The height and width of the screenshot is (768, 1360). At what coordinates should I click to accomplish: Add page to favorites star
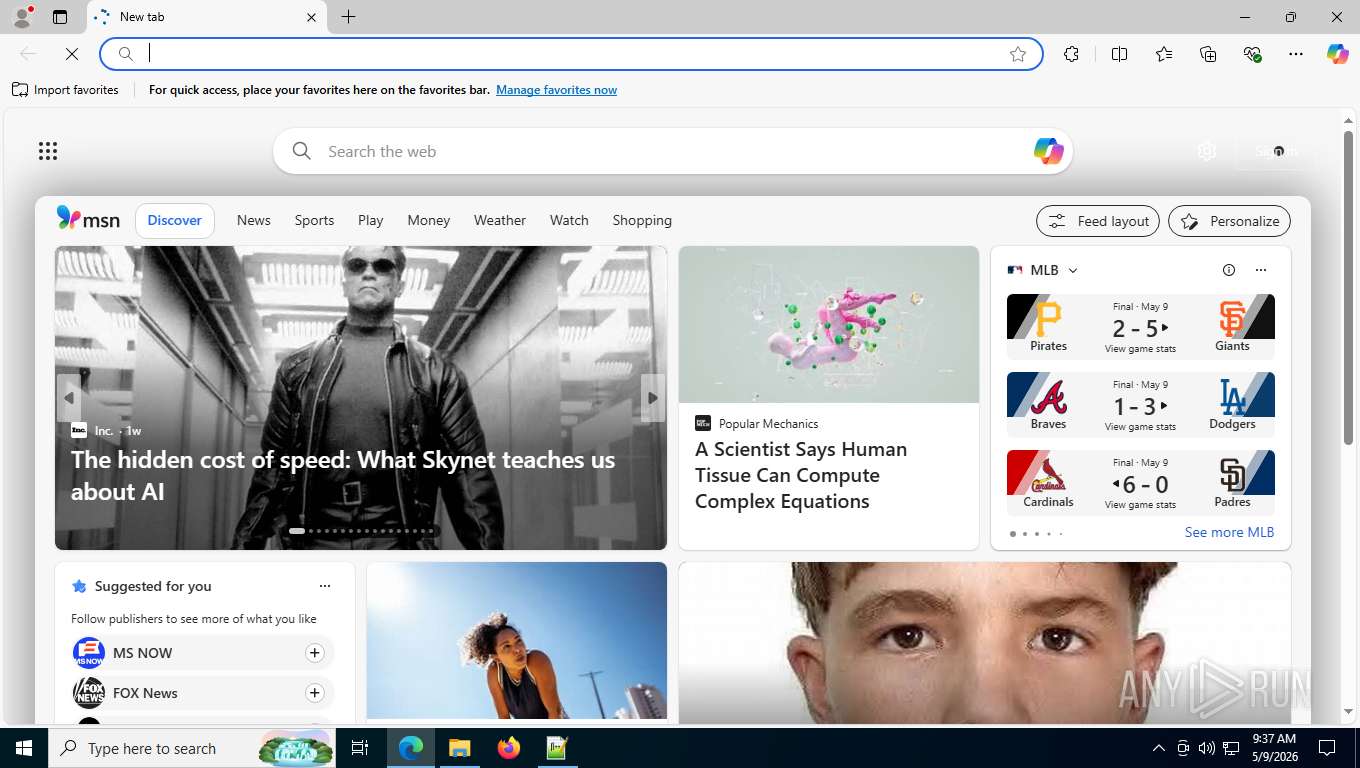point(1018,54)
